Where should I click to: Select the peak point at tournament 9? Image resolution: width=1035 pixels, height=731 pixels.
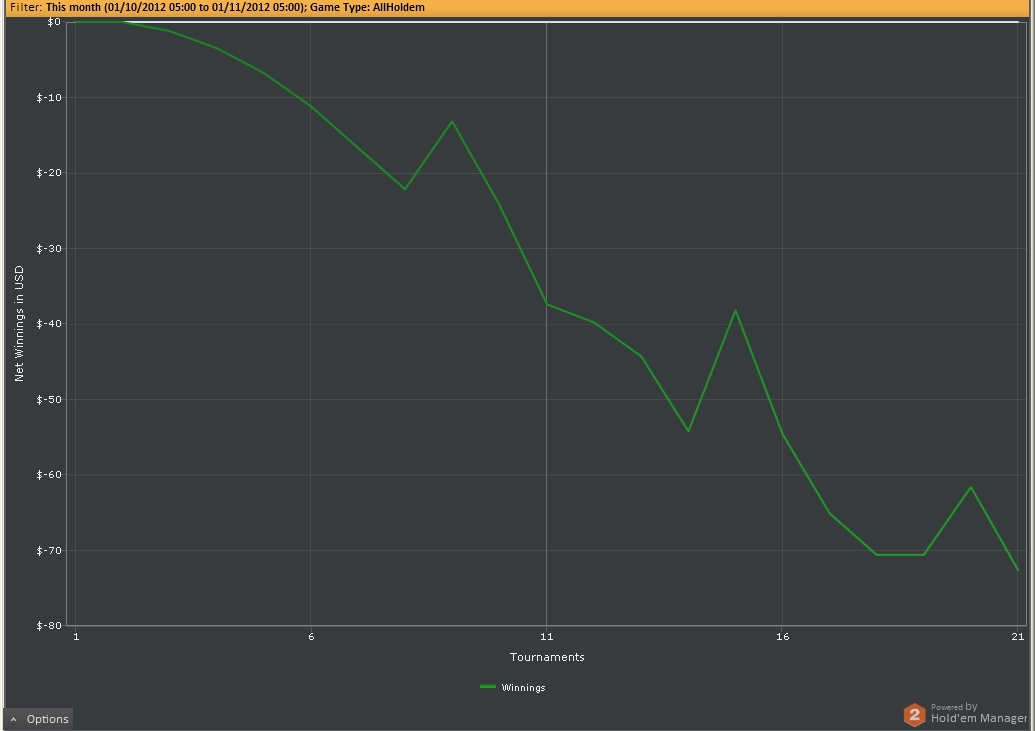pyautogui.click(x=452, y=122)
